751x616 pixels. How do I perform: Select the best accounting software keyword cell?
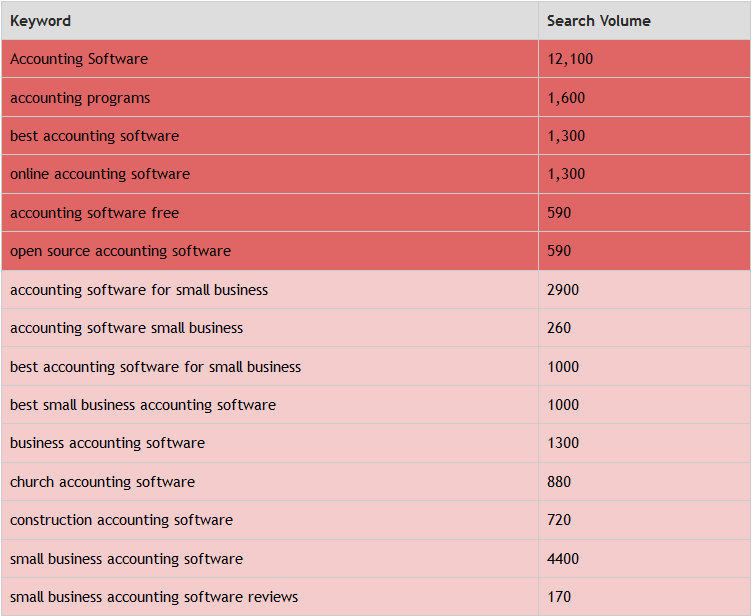pos(270,136)
